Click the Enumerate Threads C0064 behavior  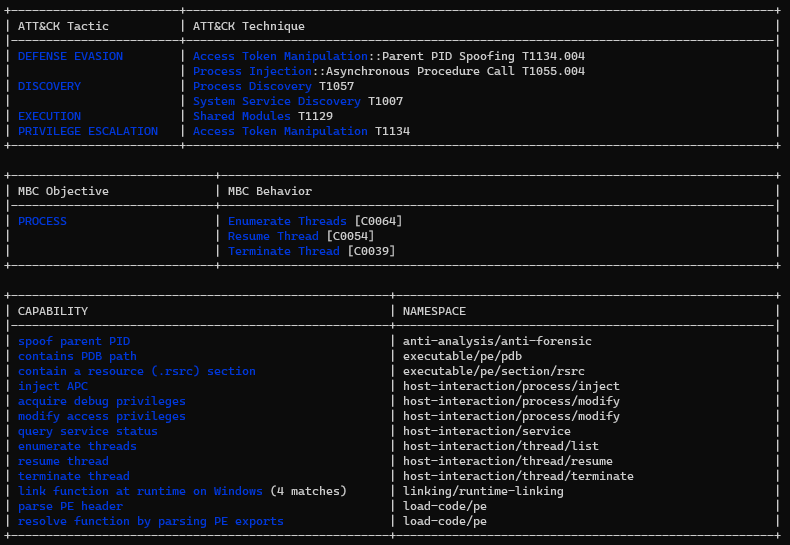click(287, 221)
